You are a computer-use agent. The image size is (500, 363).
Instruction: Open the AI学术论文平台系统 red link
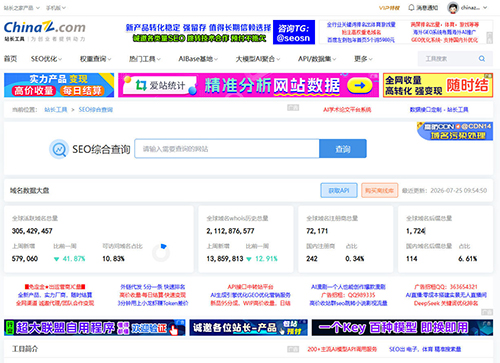(347, 109)
